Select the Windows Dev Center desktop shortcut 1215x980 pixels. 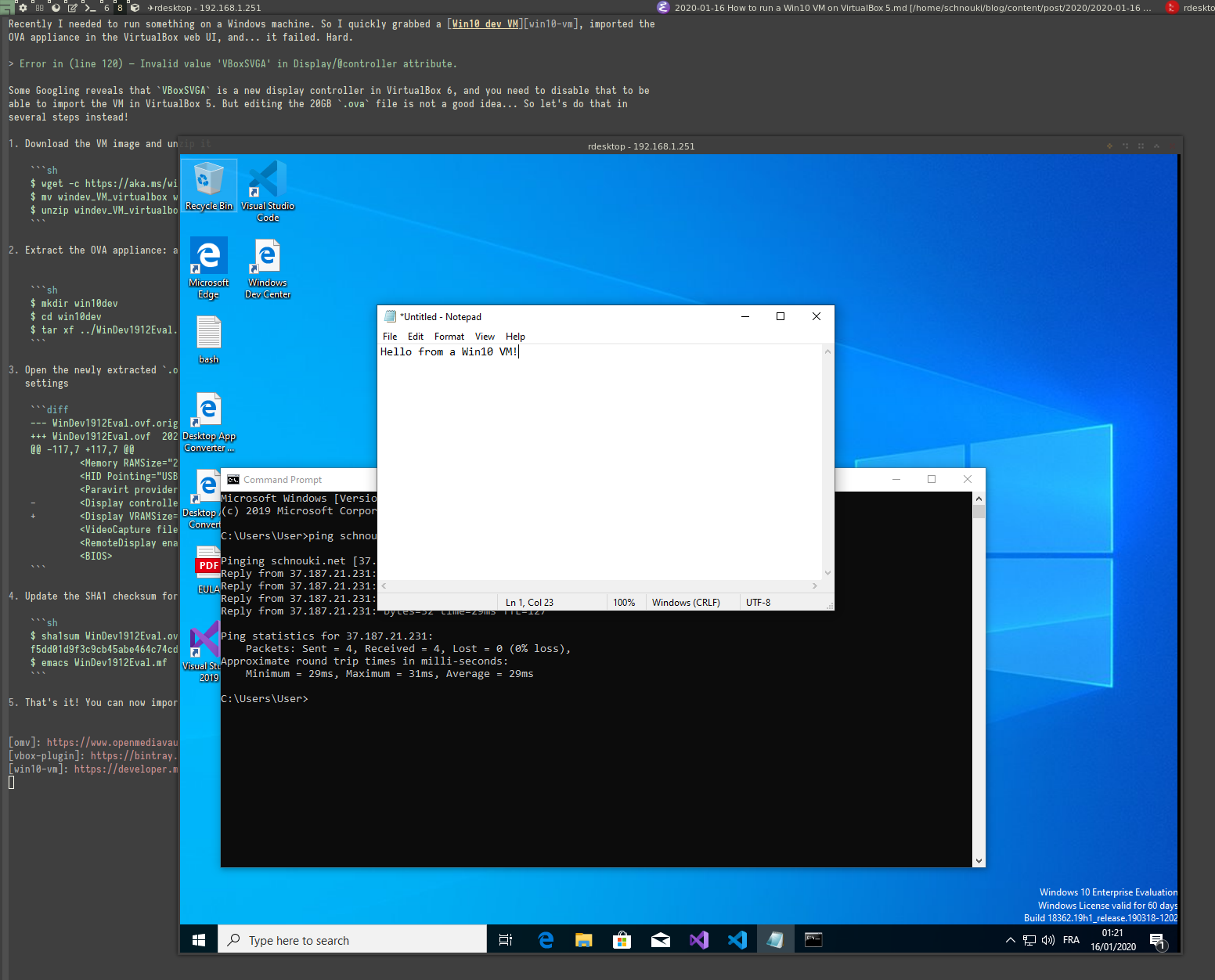(268, 268)
